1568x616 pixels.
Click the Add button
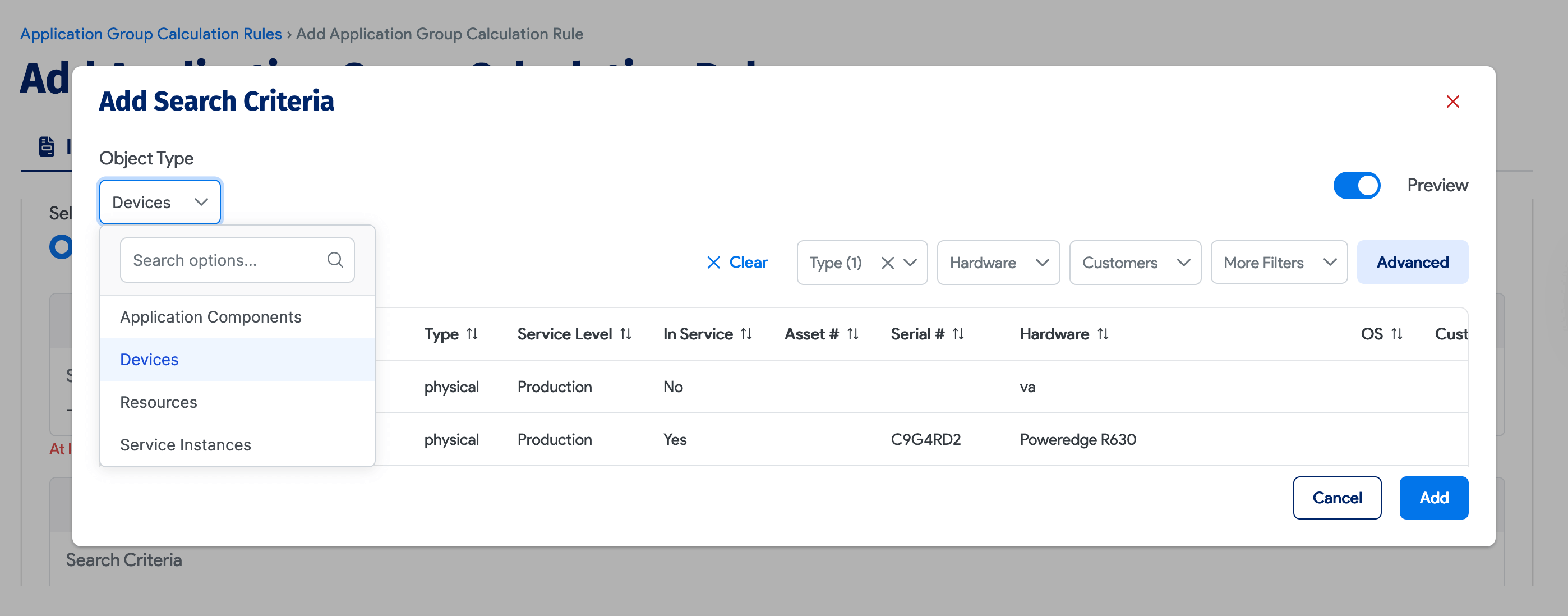point(1433,498)
